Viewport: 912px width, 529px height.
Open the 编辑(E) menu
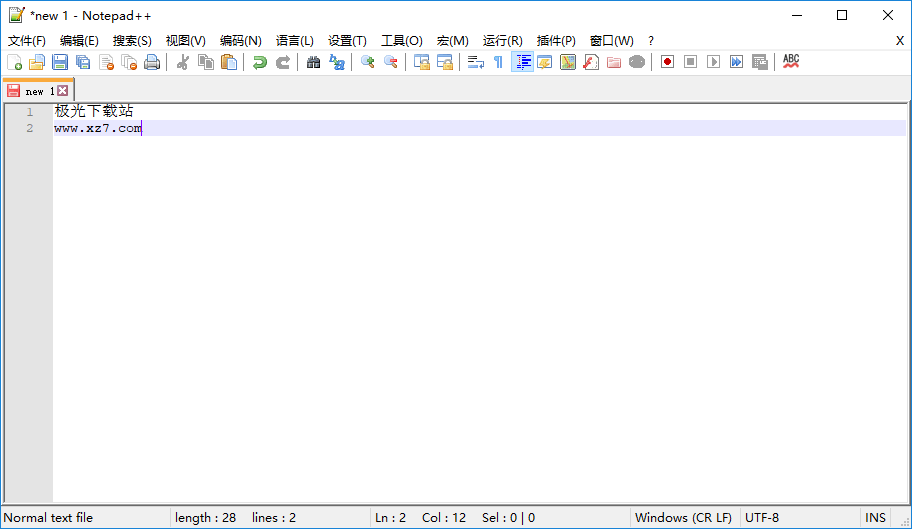click(79, 41)
